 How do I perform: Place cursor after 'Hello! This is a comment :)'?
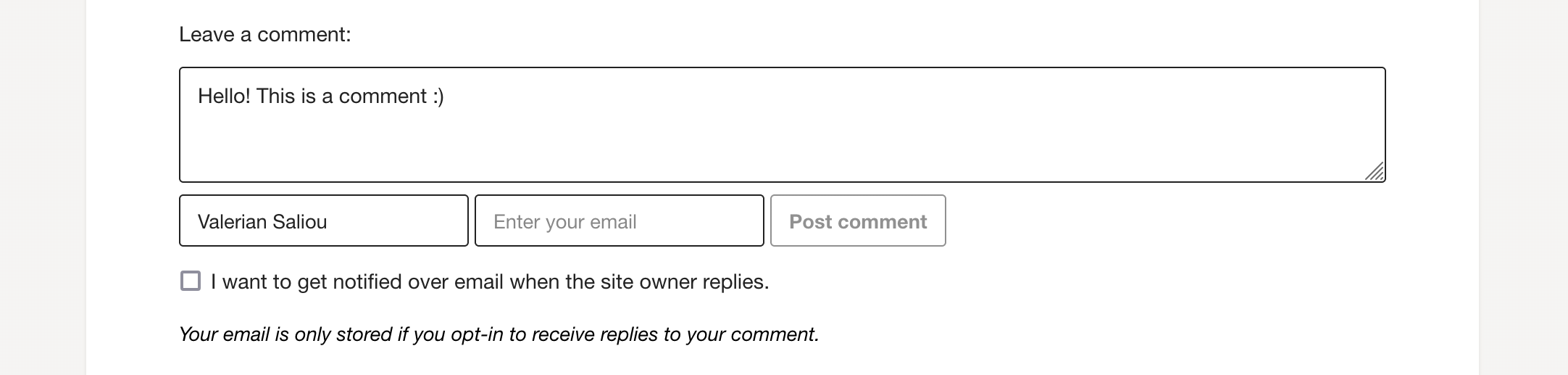point(446,96)
